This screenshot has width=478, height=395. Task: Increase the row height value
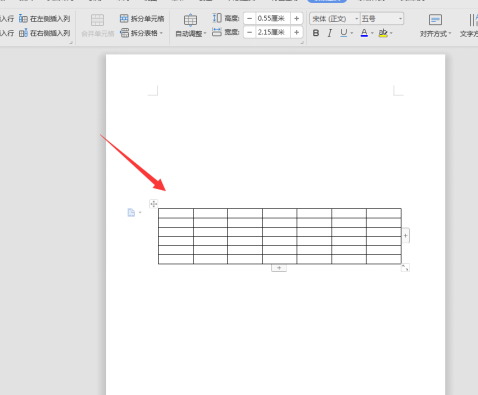pyautogui.click(x=296, y=18)
